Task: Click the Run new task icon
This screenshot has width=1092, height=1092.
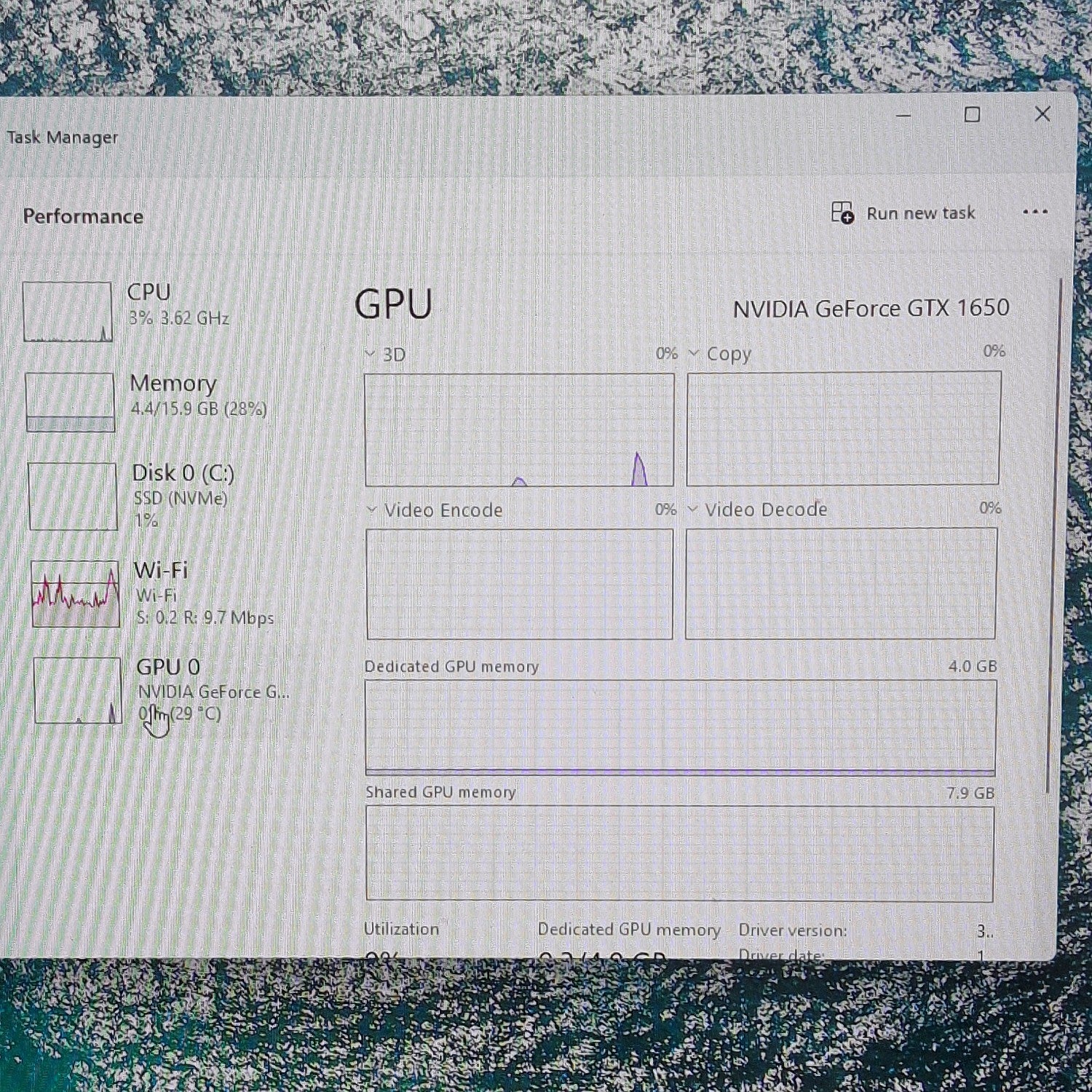Action: [842, 213]
